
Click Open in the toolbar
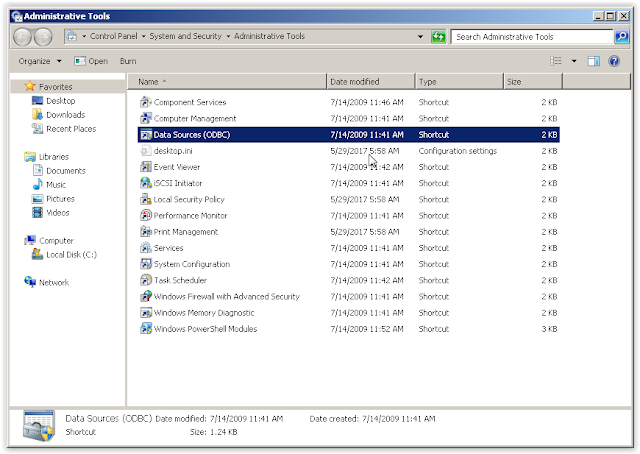(x=91, y=61)
